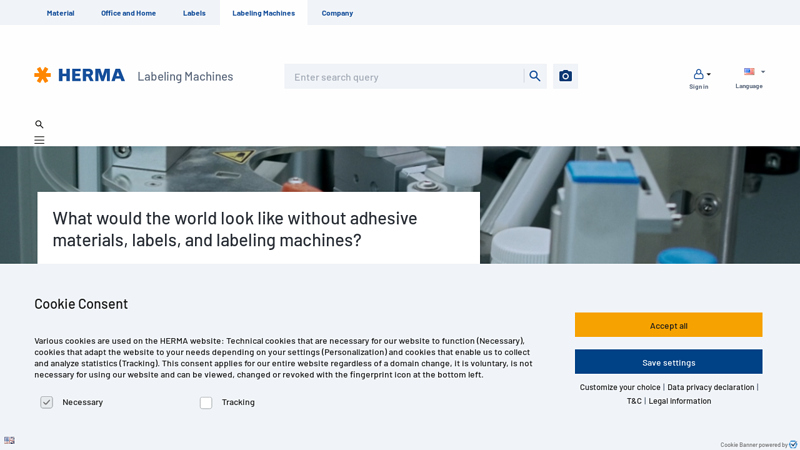Click the HERMA logo
This screenshot has height=450, width=800.
click(80, 75)
